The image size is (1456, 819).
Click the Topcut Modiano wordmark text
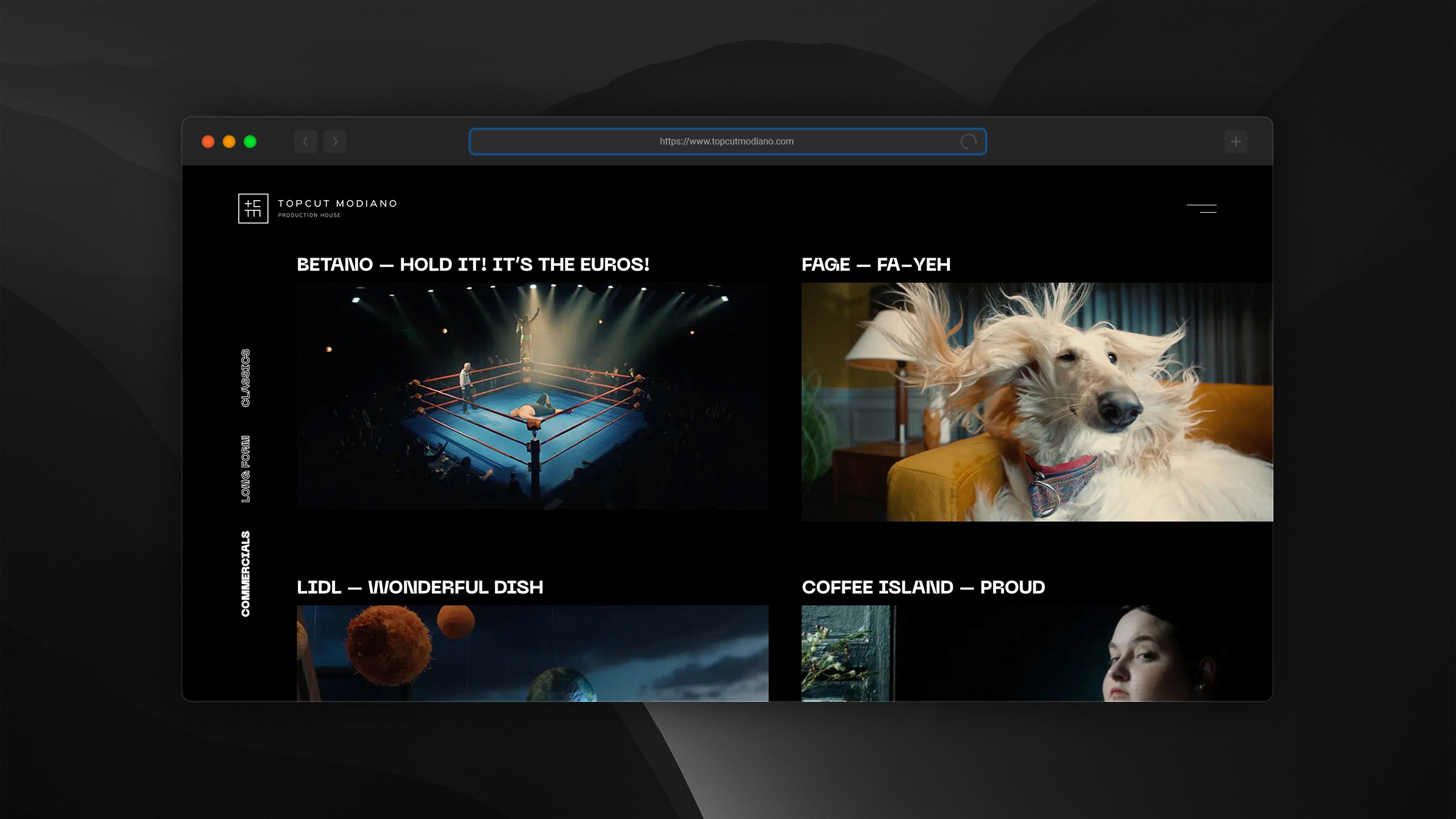pos(337,204)
